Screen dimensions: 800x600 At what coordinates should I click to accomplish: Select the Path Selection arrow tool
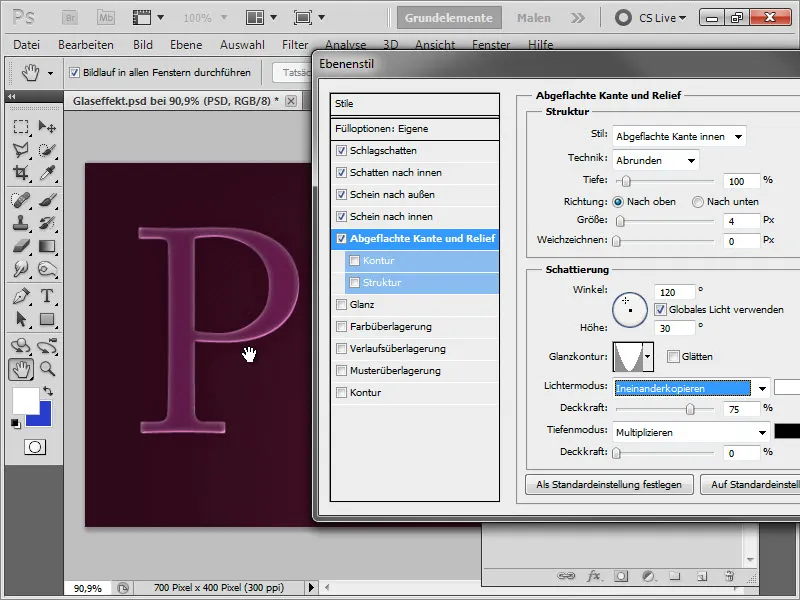click(x=21, y=319)
